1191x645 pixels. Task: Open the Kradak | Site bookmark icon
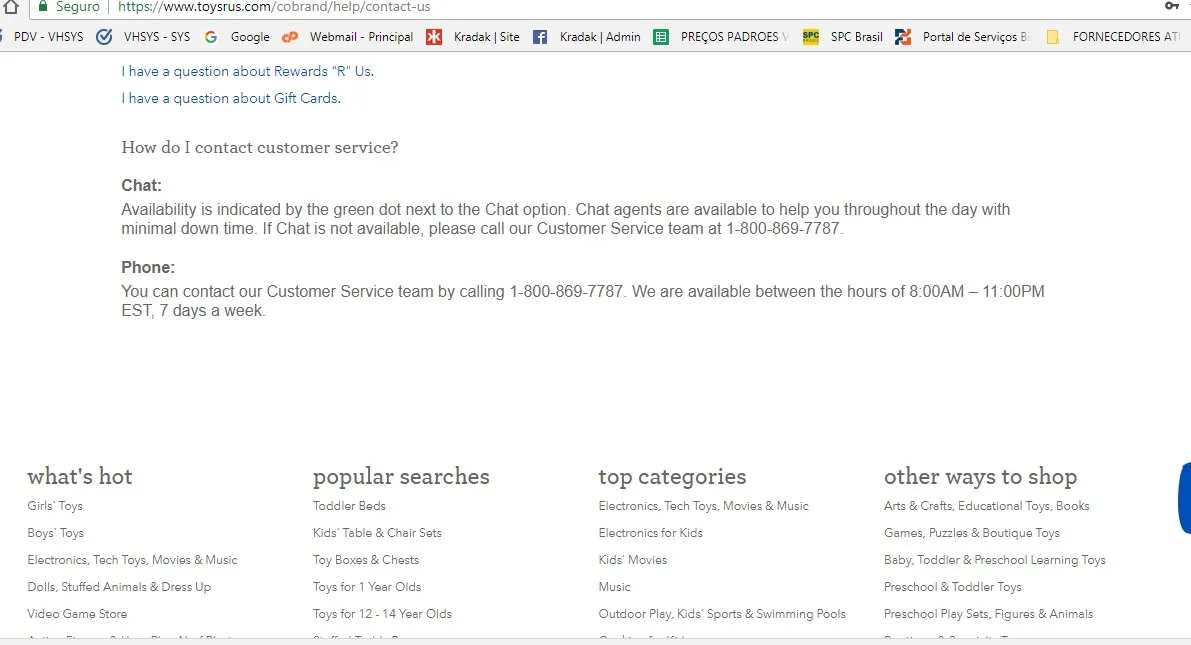coord(434,37)
